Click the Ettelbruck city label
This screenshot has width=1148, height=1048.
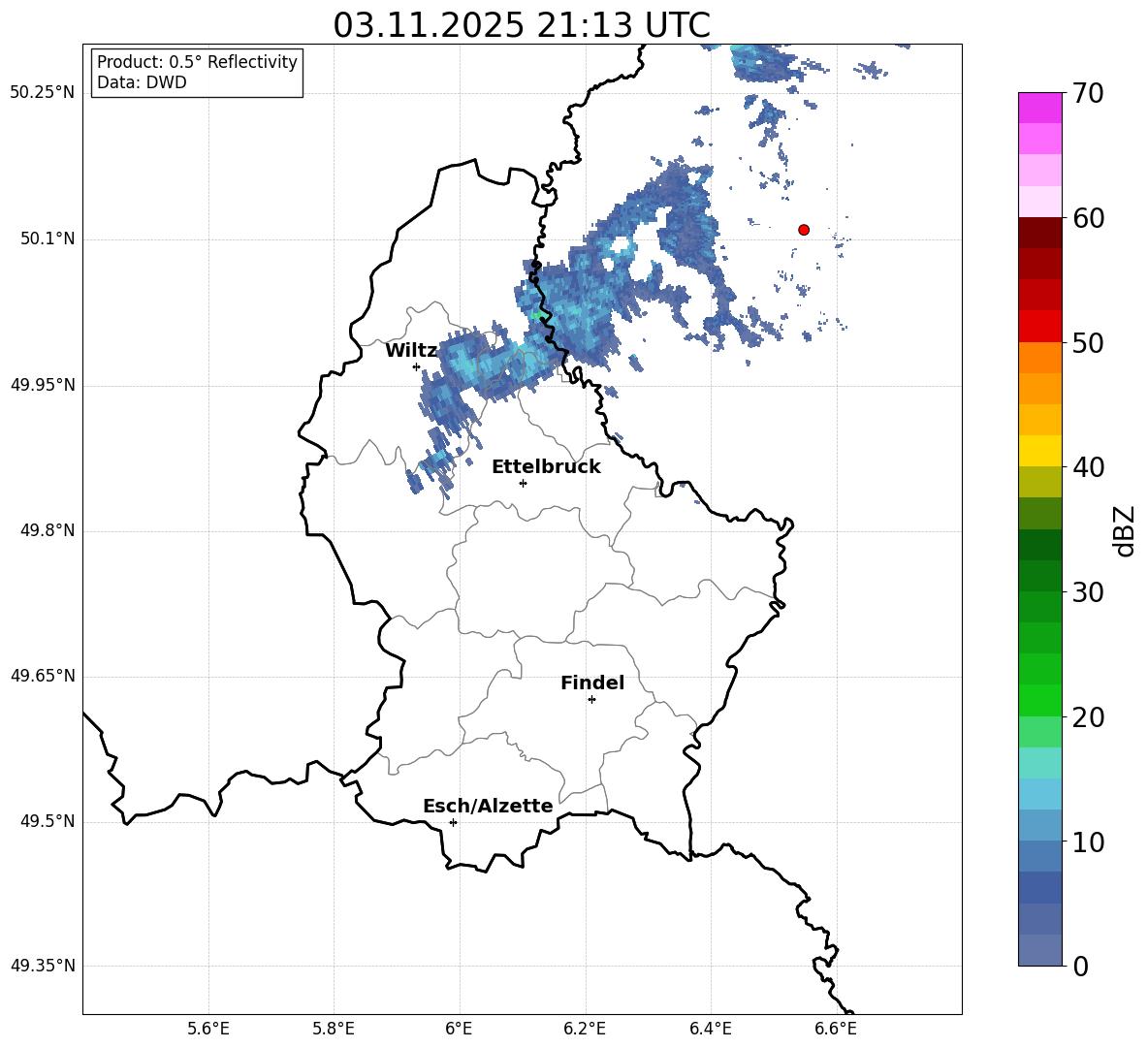[x=546, y=467]
